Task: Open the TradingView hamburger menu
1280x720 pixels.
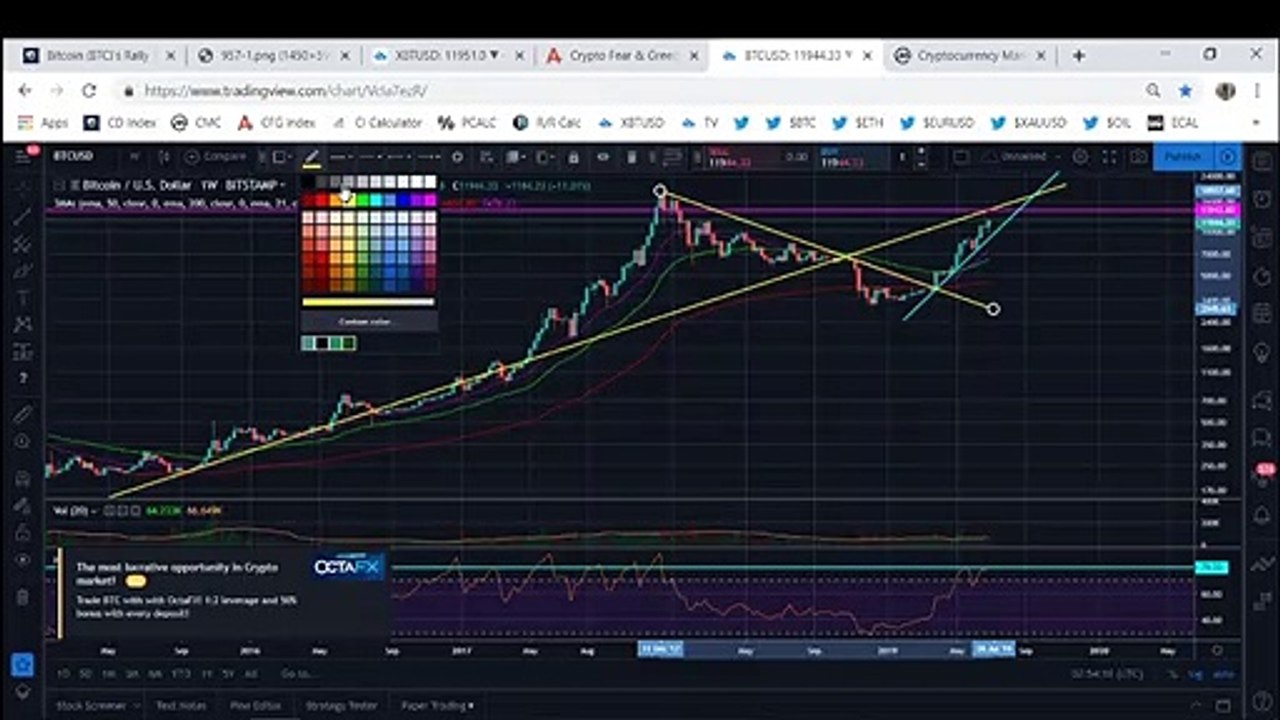Action: coord(23,158)
